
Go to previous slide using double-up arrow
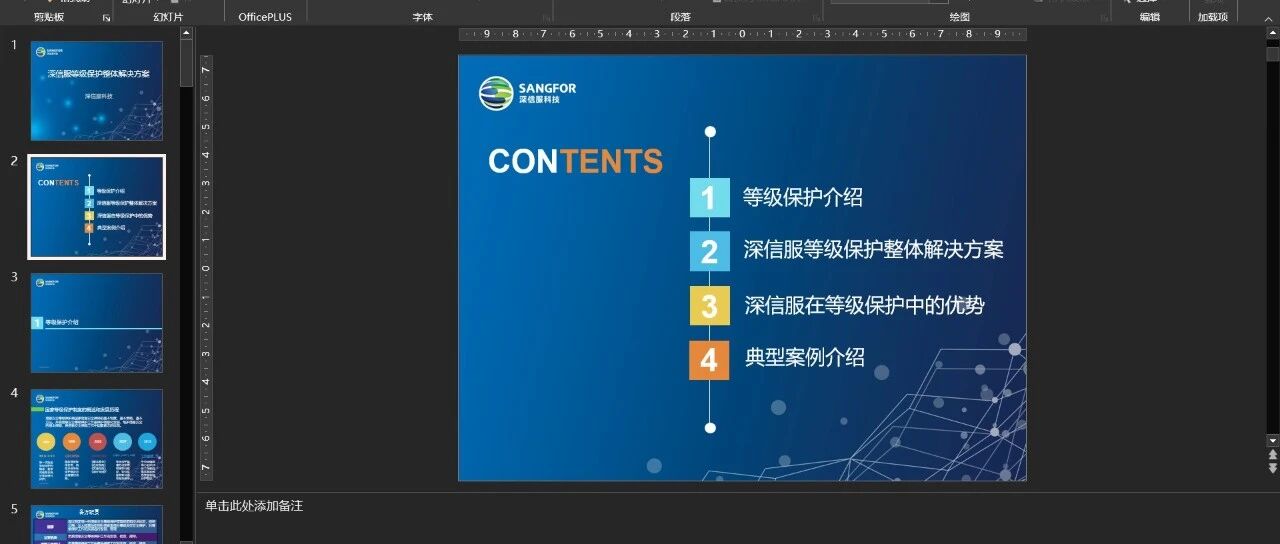pos(1272,455)
